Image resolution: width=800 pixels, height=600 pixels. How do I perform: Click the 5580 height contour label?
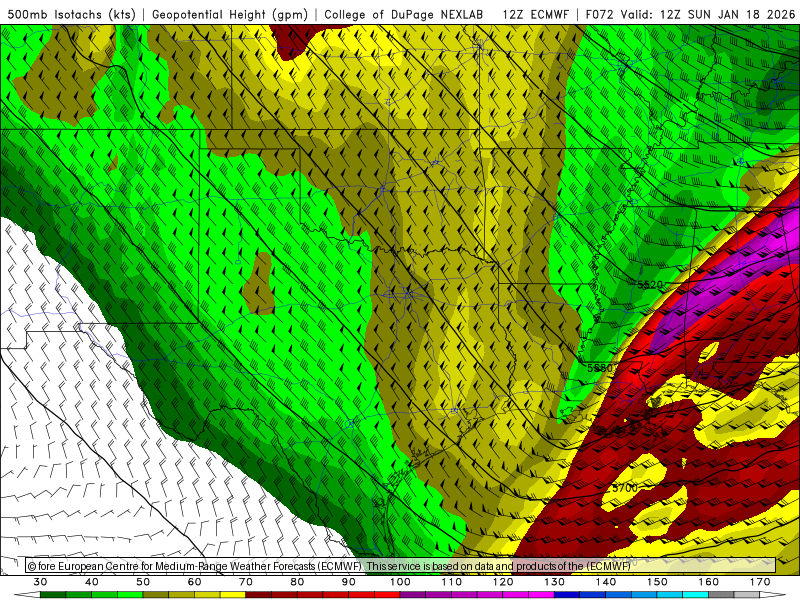click(599, 368)
